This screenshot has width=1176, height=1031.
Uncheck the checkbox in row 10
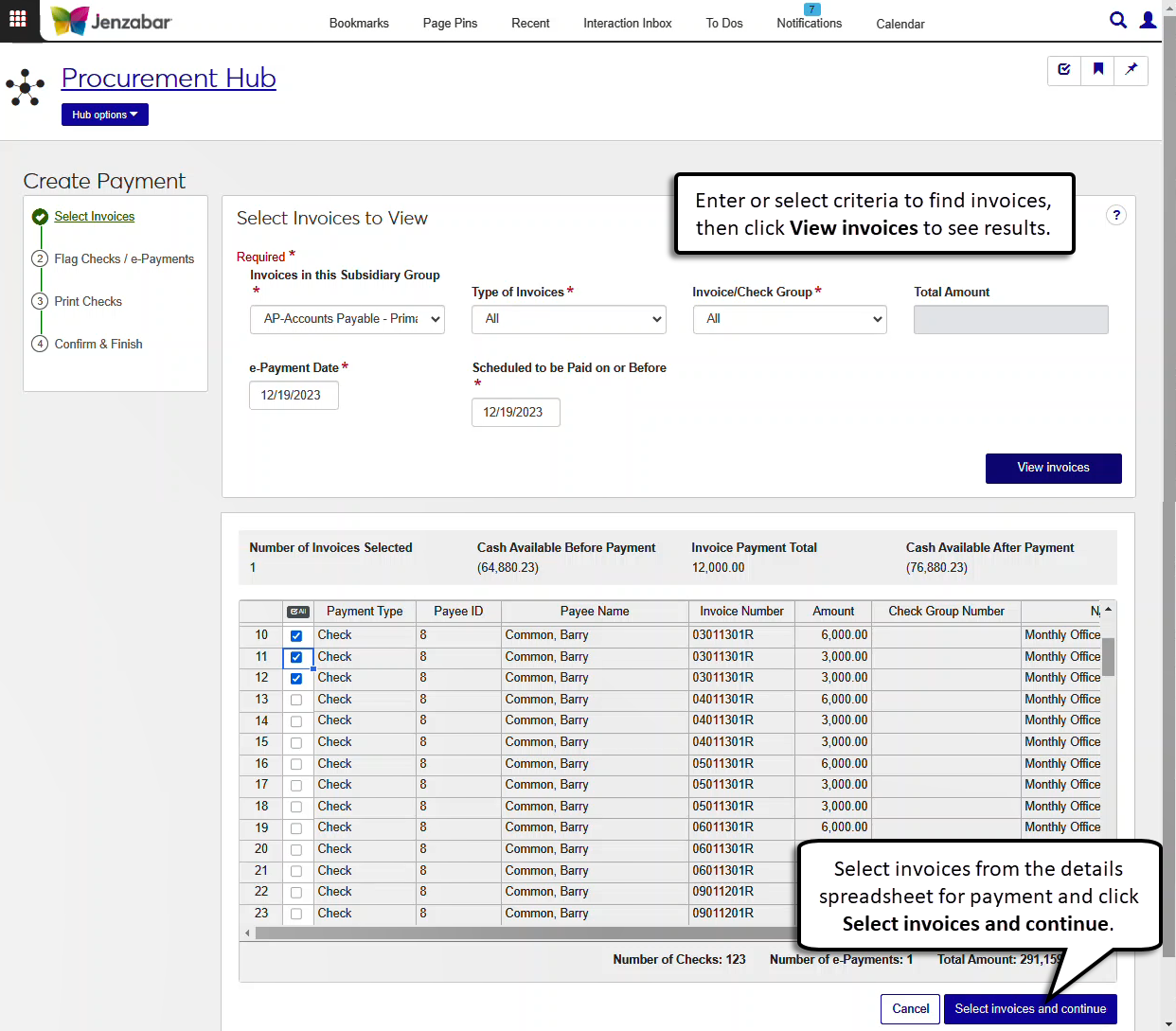point(296,636)
